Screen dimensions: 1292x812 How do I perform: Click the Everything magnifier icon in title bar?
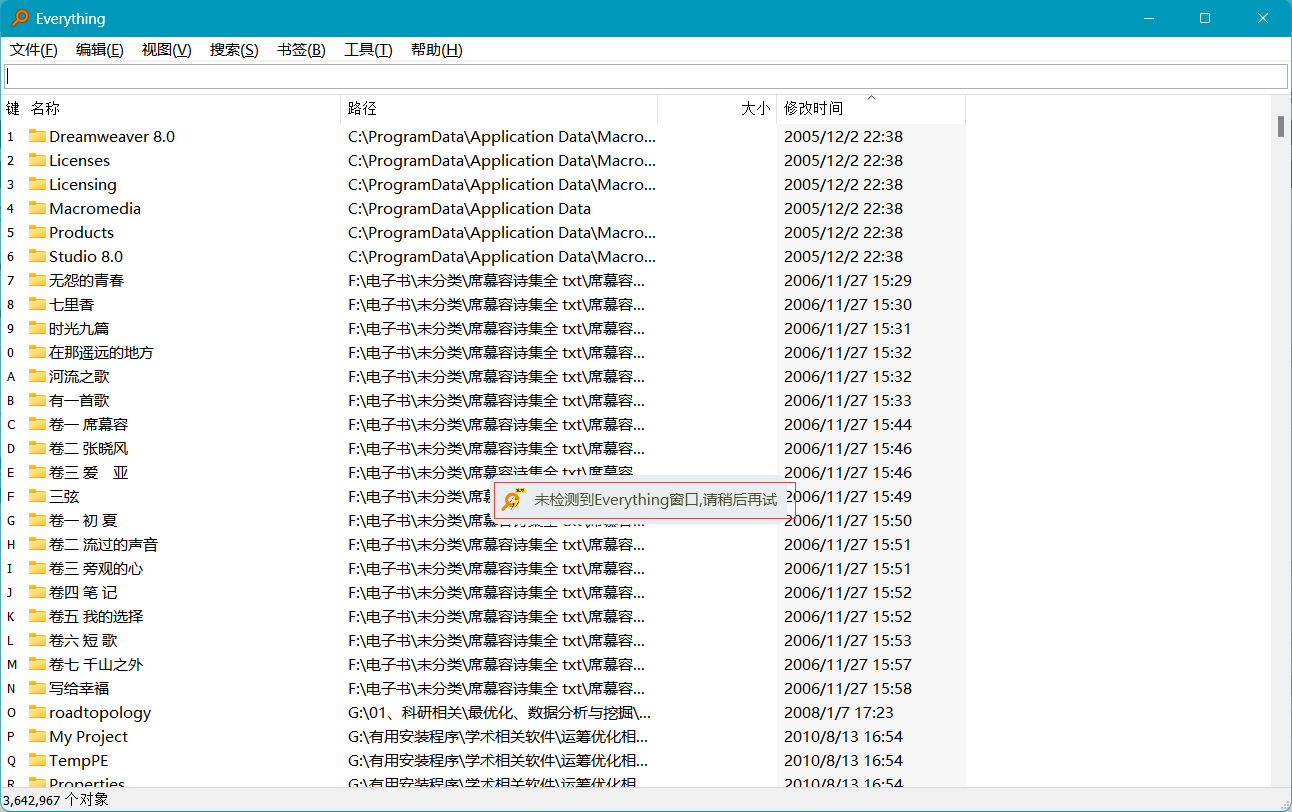(19, 18)
